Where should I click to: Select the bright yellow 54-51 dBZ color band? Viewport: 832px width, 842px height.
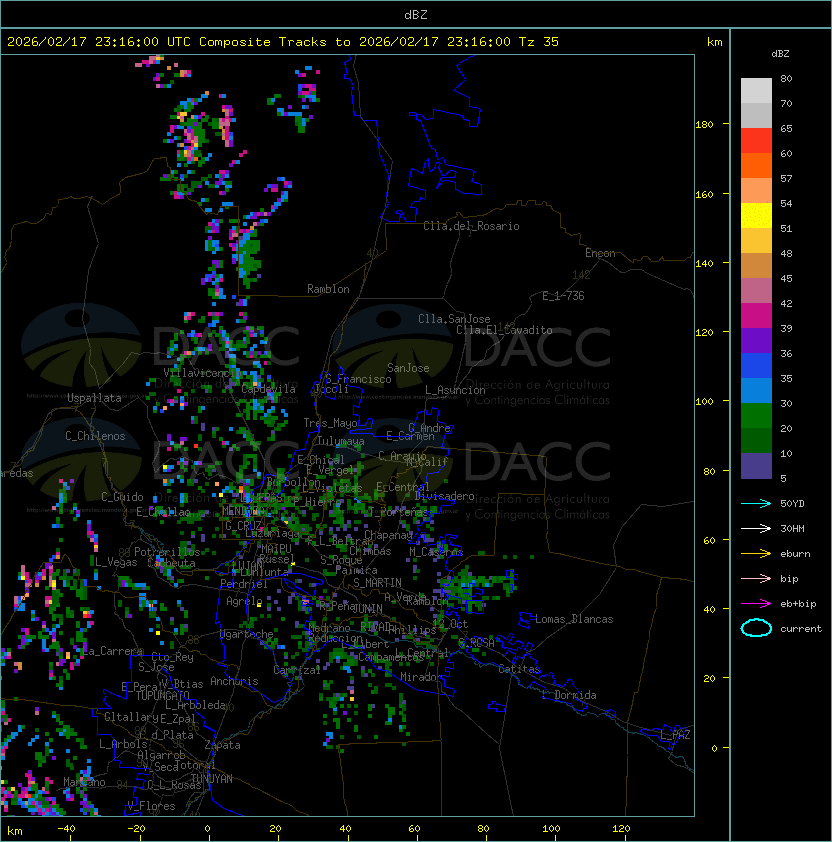coord(756,215)
